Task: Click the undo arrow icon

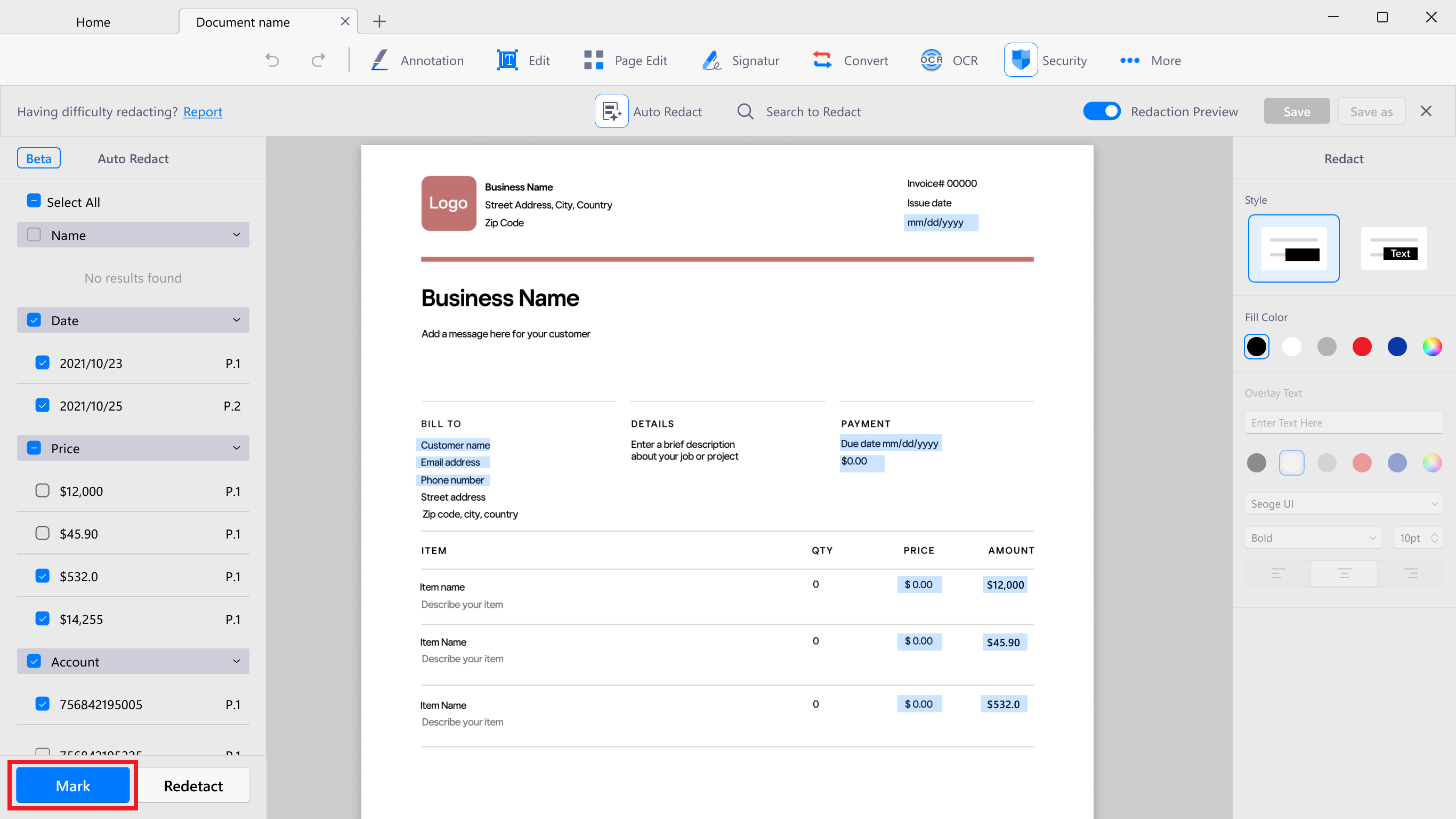Action: (x=272, y=60)
